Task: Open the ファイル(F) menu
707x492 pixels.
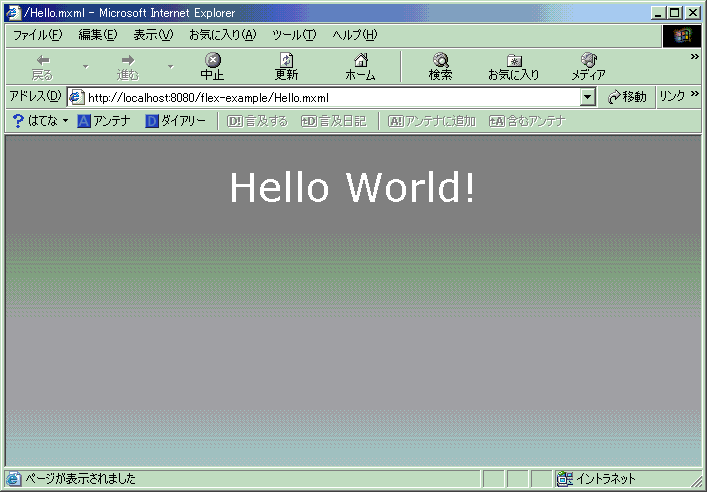Action: coord(37,35)
